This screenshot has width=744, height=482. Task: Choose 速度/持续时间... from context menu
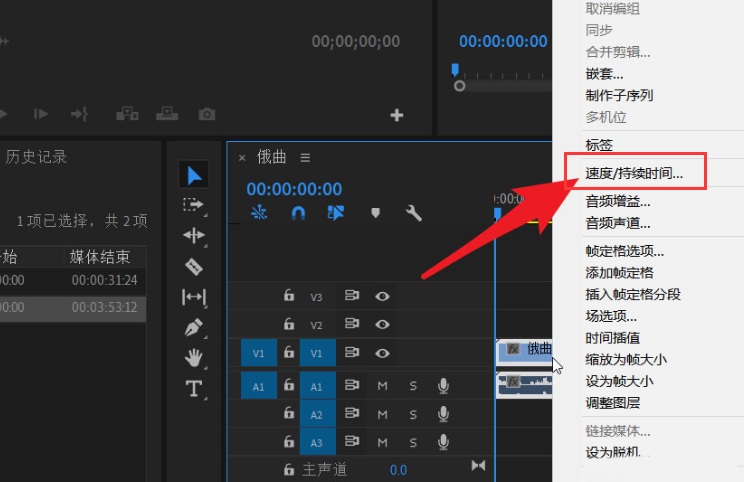click(x=634, y=172)
